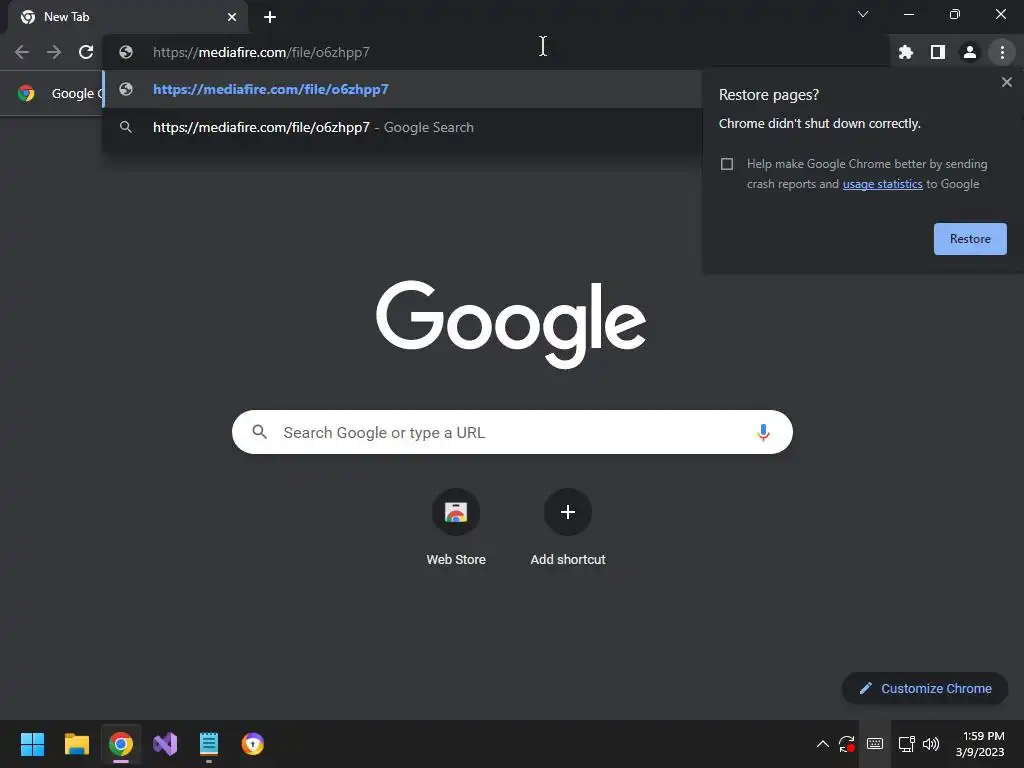Reload the page with the refresh icon

(86, 52)
